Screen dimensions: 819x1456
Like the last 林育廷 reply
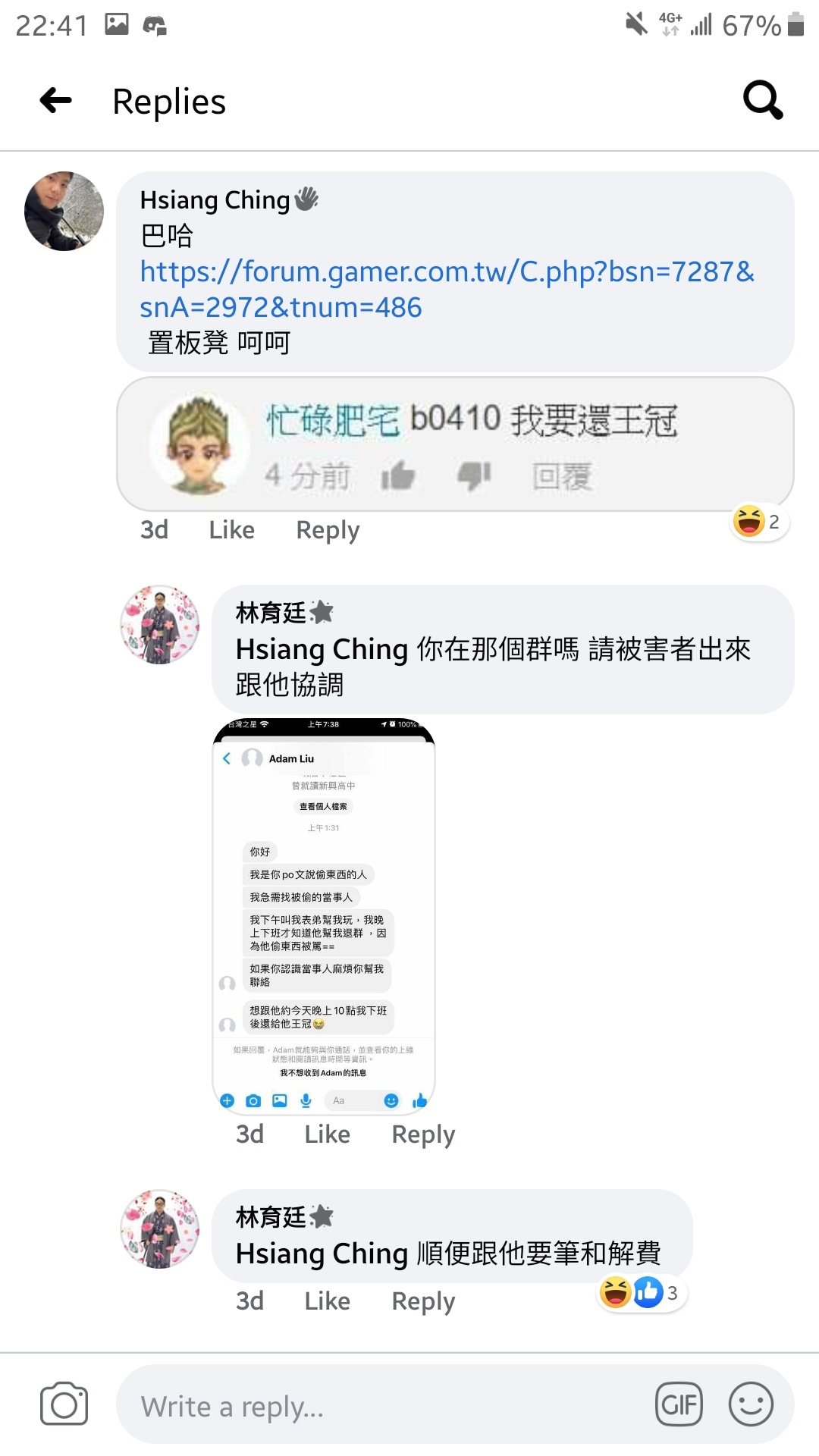coord(327,1301)
